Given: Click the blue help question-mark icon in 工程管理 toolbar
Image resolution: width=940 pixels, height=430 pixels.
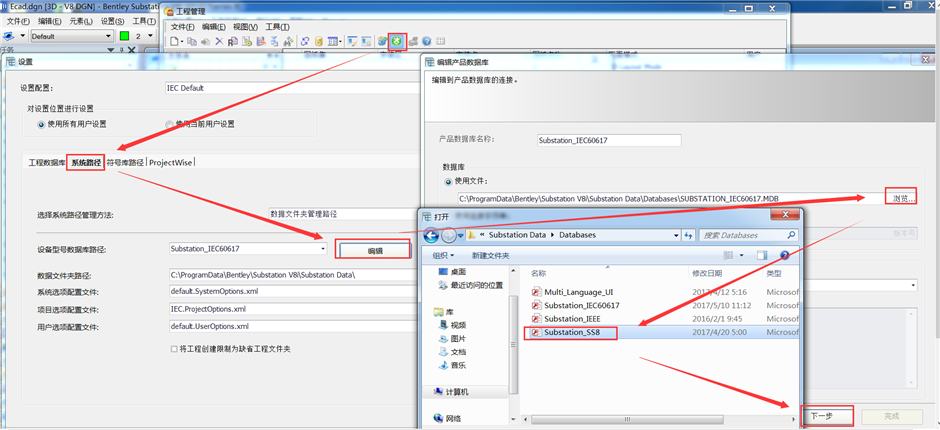Looking at the screenshot, I should pos(426,41).
